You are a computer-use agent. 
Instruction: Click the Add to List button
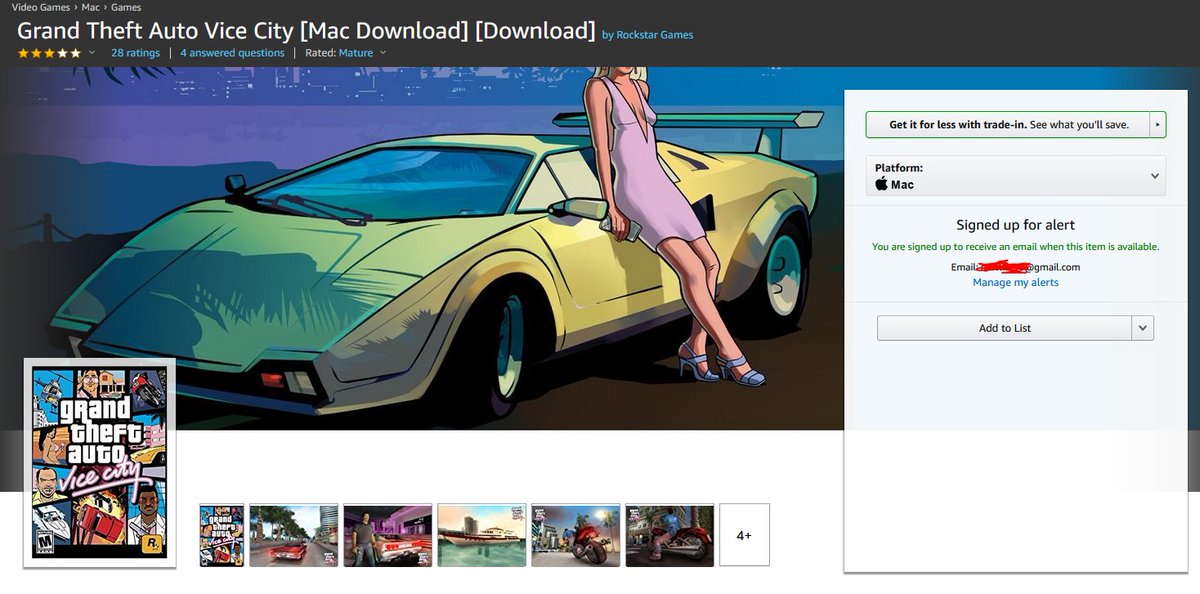point(1004,328)
